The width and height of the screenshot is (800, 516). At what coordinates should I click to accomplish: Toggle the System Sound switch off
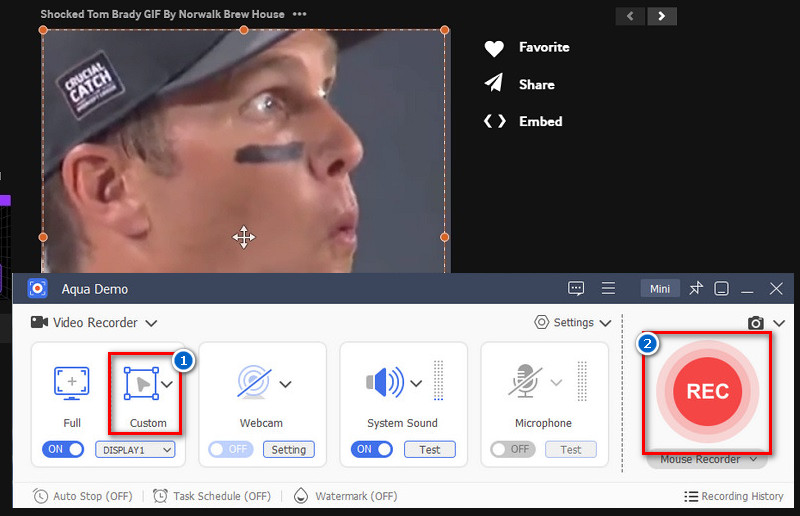372,450
